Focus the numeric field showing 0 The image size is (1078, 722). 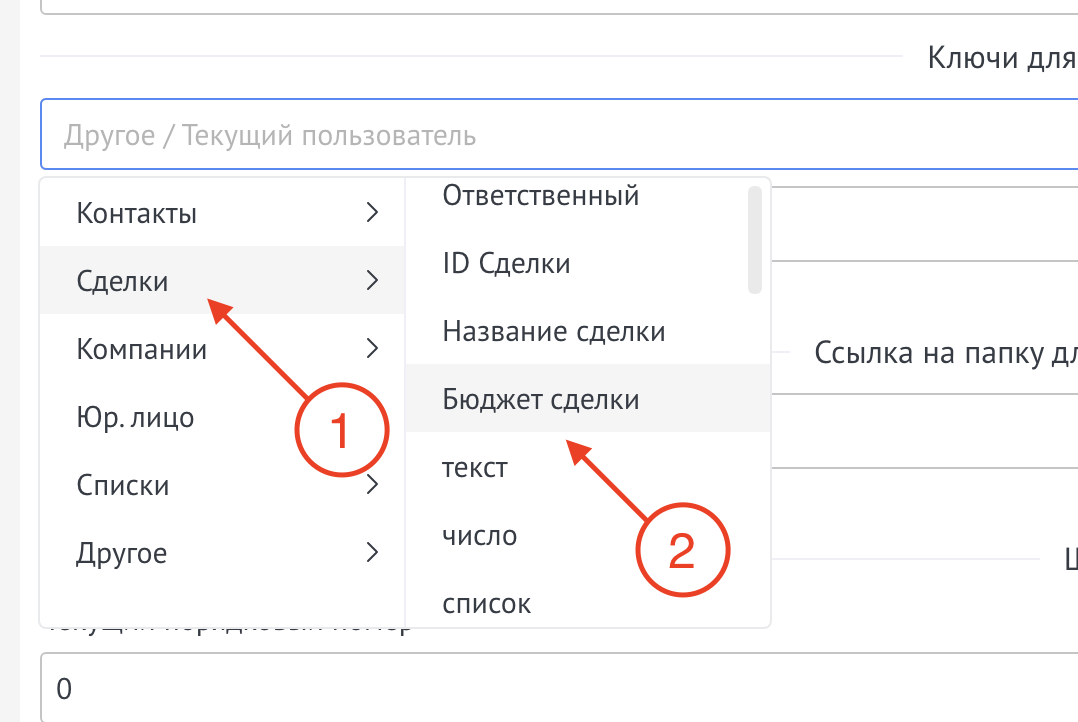tap(559, 688)
